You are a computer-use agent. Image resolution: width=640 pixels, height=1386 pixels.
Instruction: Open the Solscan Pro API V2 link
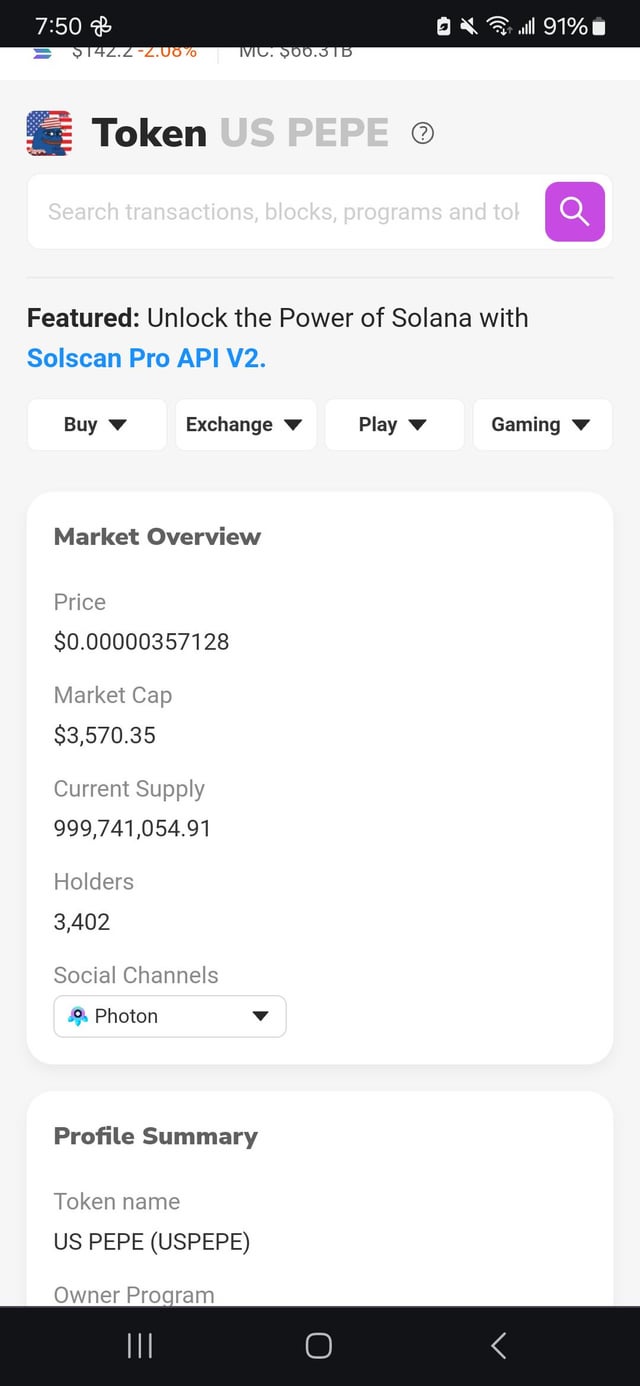147,357
